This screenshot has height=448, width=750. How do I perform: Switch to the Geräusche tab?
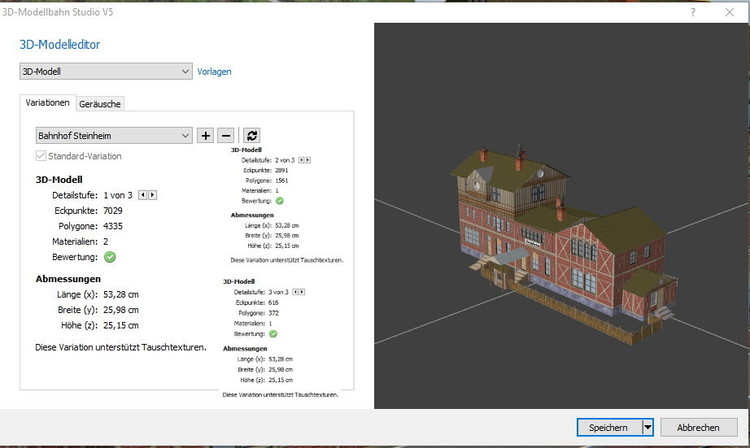click(101, 103)
